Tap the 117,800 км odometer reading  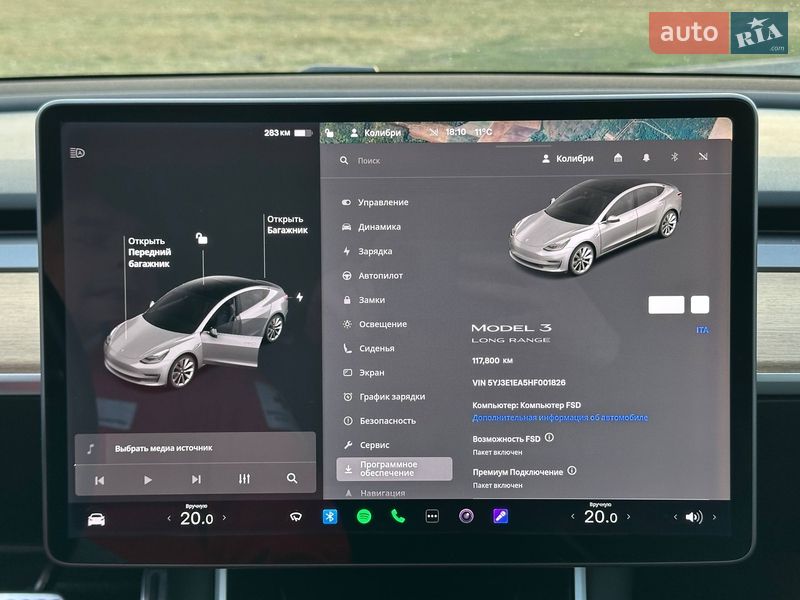(492, 361)
